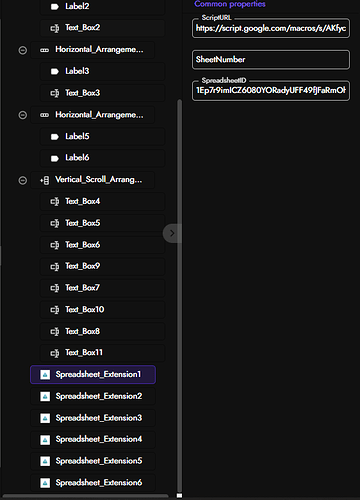
Task: Select Label2 in the component tree
Action: click(x=102, y=6)
